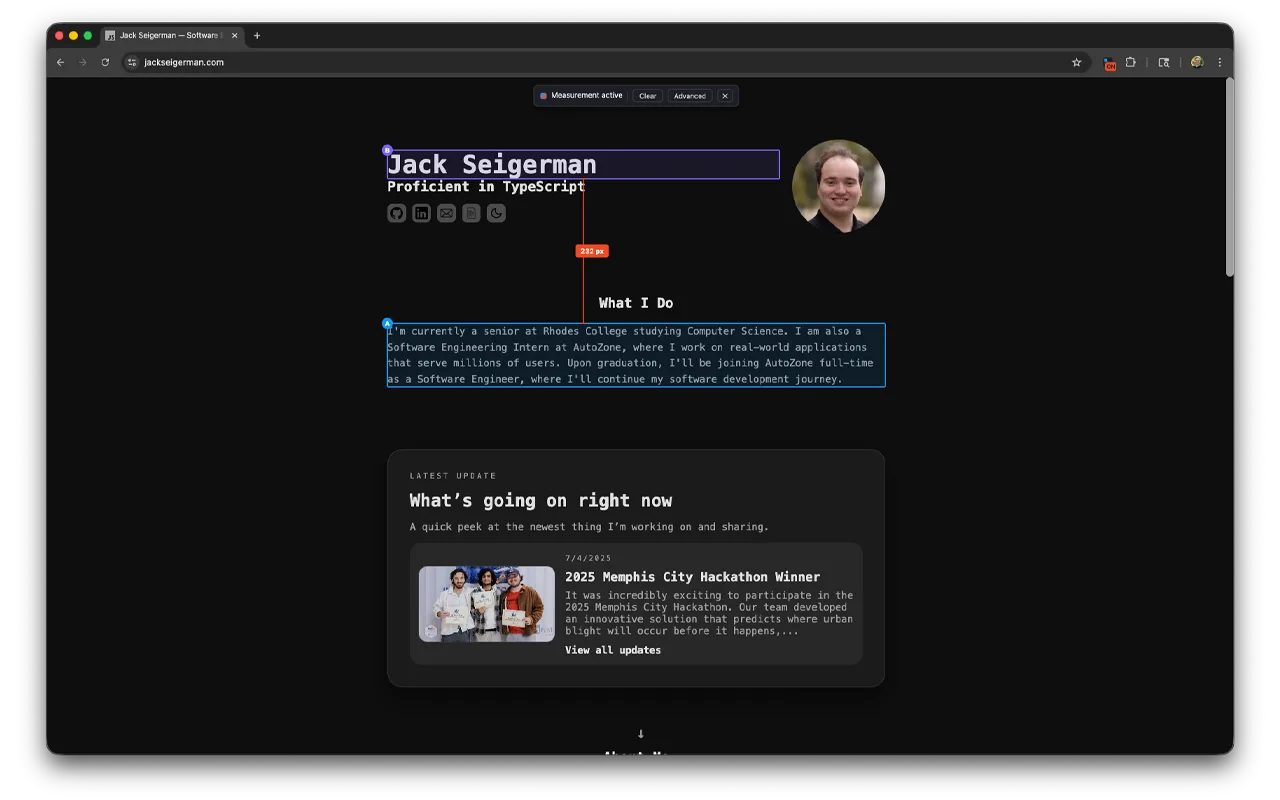Click the LATEST UPDATE label
The height and width of the screenshot is (800, 1280).
tap(453, 476)
